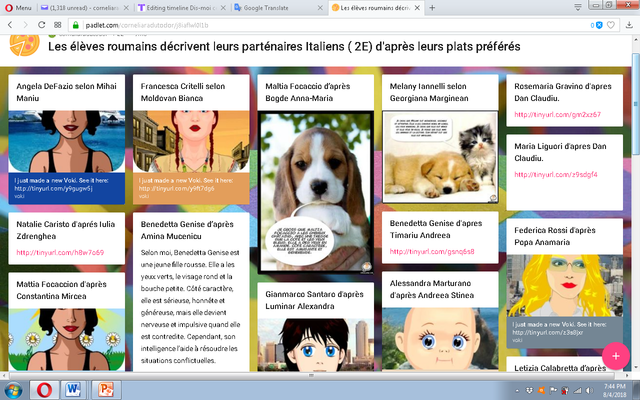Open Alessandra Marturano baby avatar image
The height and width of the screenshot is (400, 640).
click(x=440, y=339)
